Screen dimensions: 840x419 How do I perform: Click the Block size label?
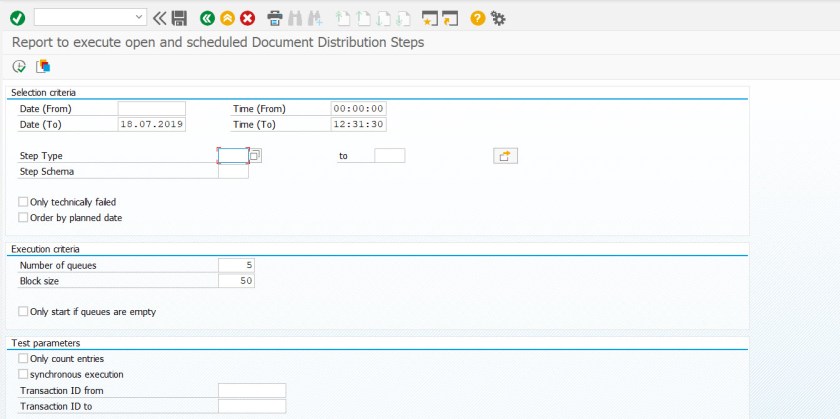click(39, 281)
